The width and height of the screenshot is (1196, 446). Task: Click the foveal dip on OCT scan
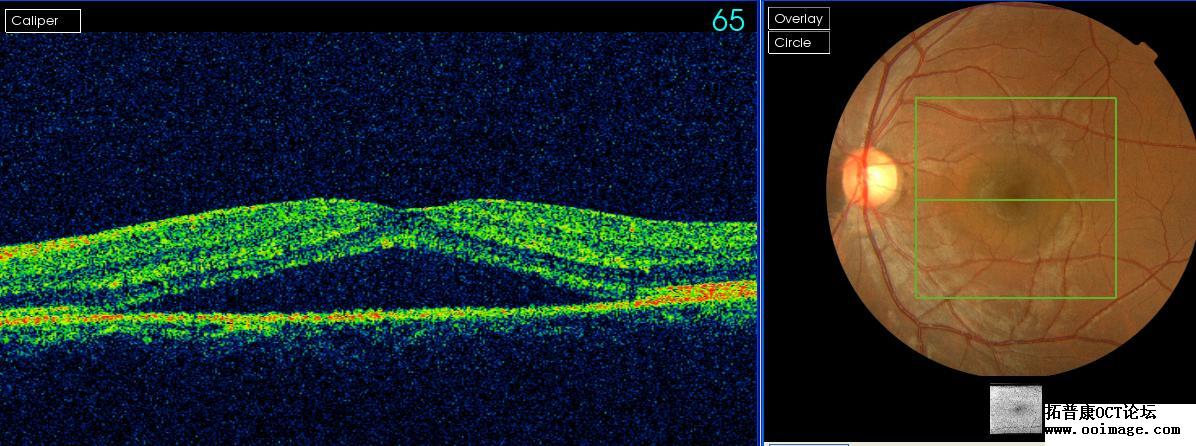396,209
